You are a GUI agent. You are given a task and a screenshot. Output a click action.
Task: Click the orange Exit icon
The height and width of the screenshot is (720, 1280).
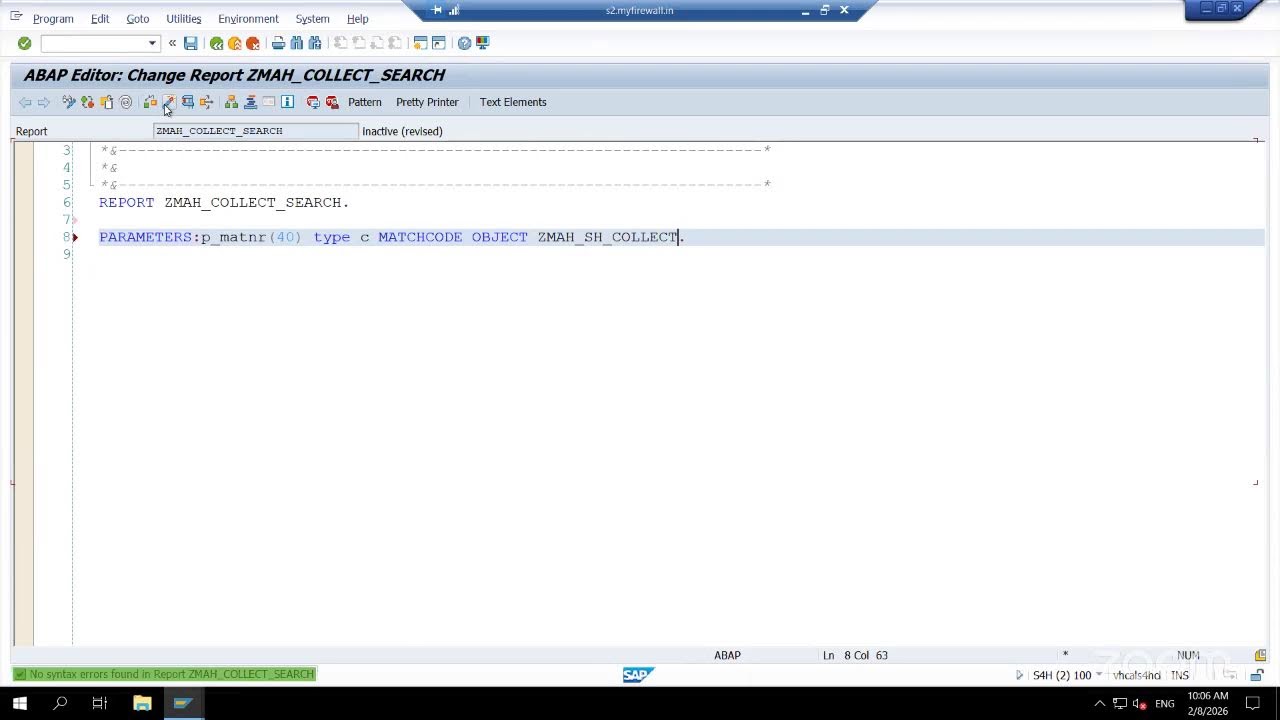click(x=234, y=43)
